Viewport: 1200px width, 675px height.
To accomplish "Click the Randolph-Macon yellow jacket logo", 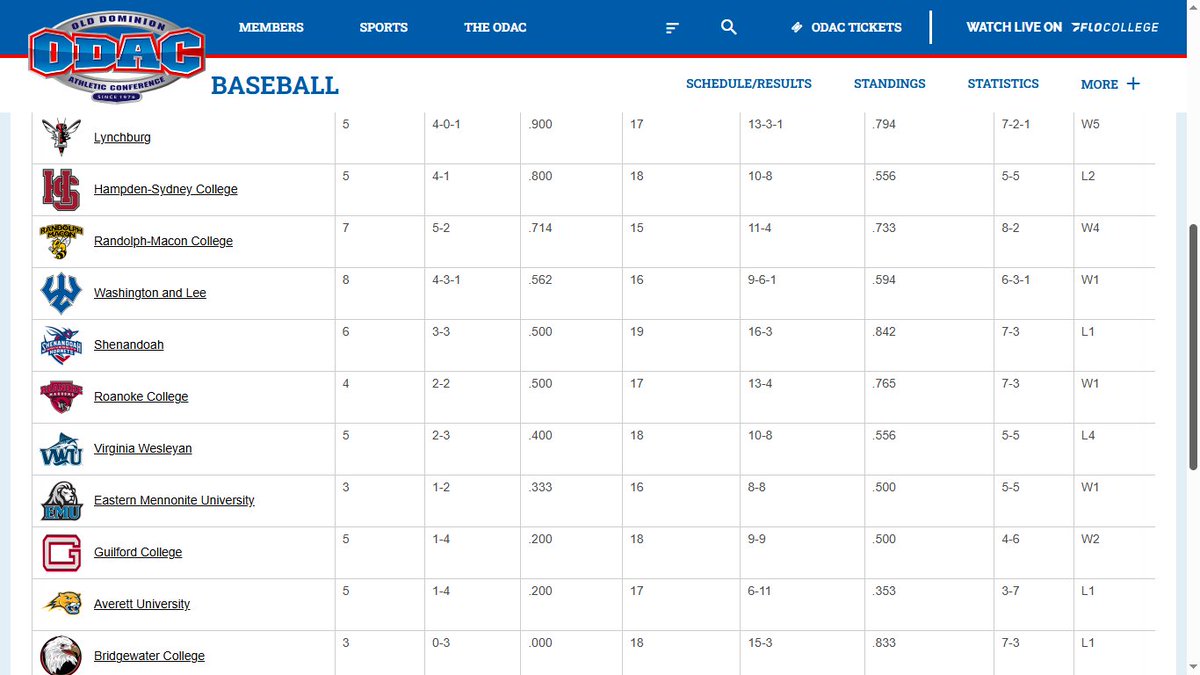I will click(x=61, y=241).
